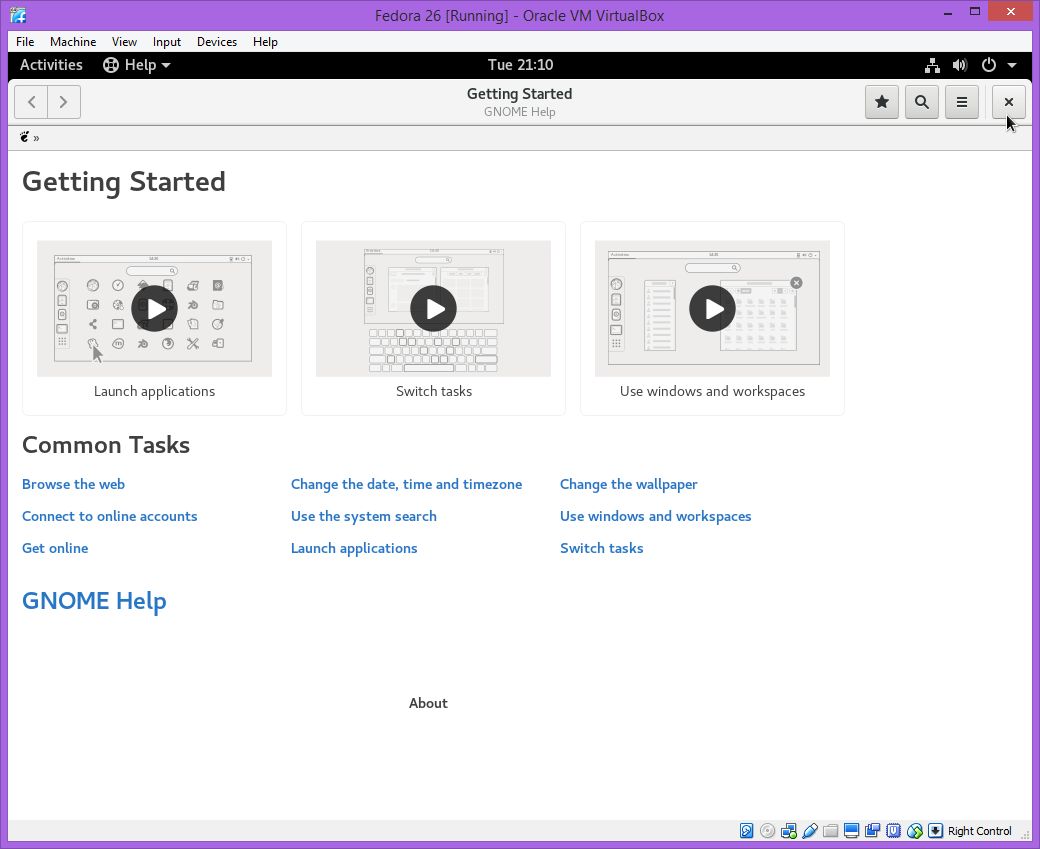Open Change the date, time and timezone
The height and width of the screenshot is (849, 1040).
[x=406, y=484]
